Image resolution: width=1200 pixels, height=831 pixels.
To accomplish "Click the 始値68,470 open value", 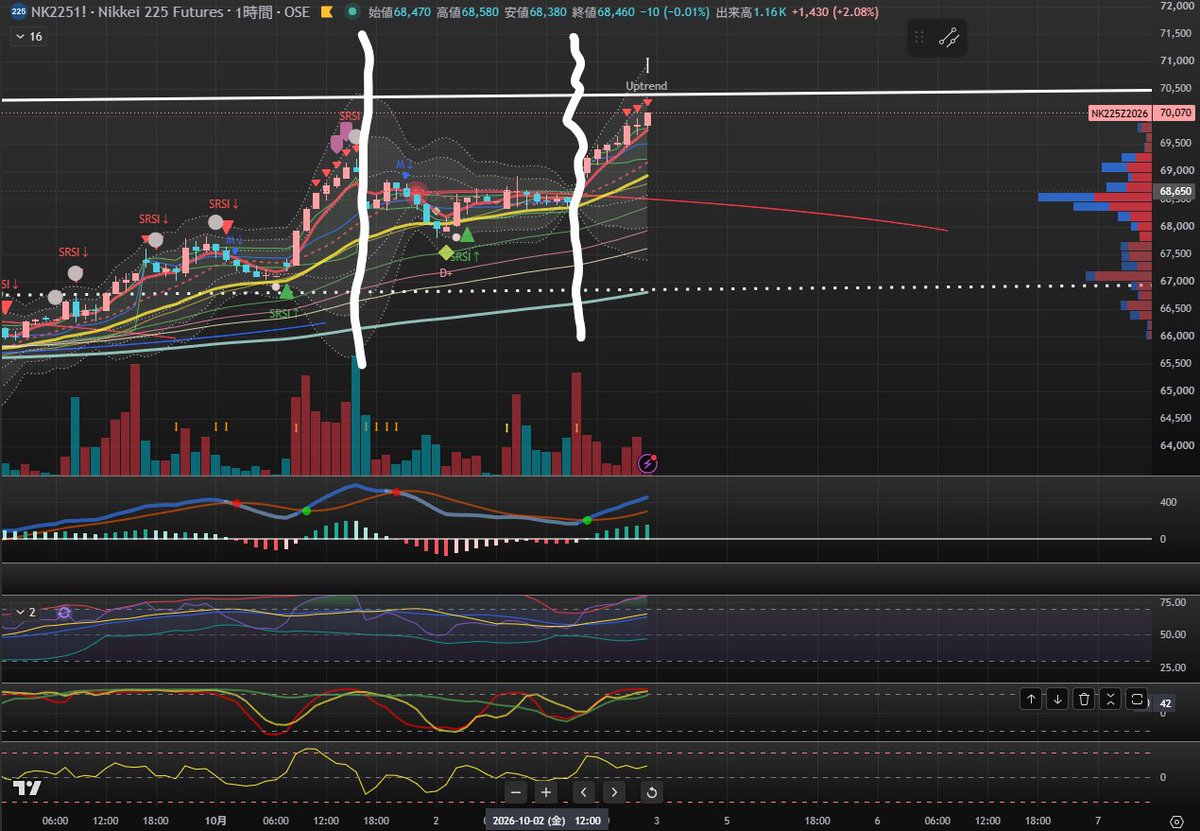I will point(401,10).
